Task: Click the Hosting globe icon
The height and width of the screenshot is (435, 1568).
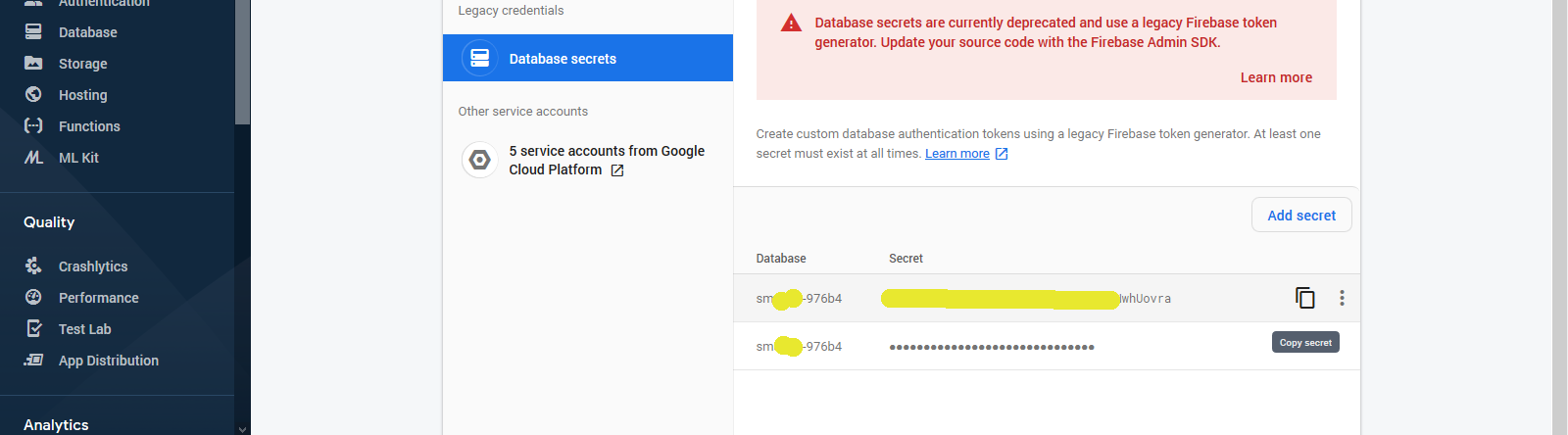Action: coord(33,95)
